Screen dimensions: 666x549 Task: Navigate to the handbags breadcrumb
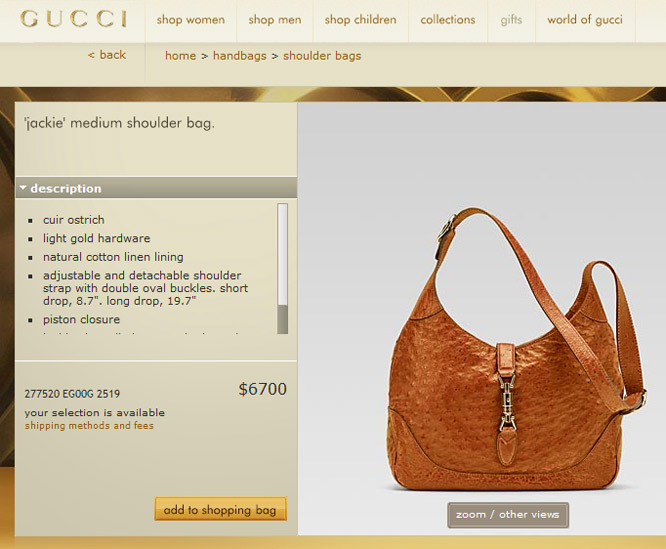pyautogui.click(x=240, y=56)
